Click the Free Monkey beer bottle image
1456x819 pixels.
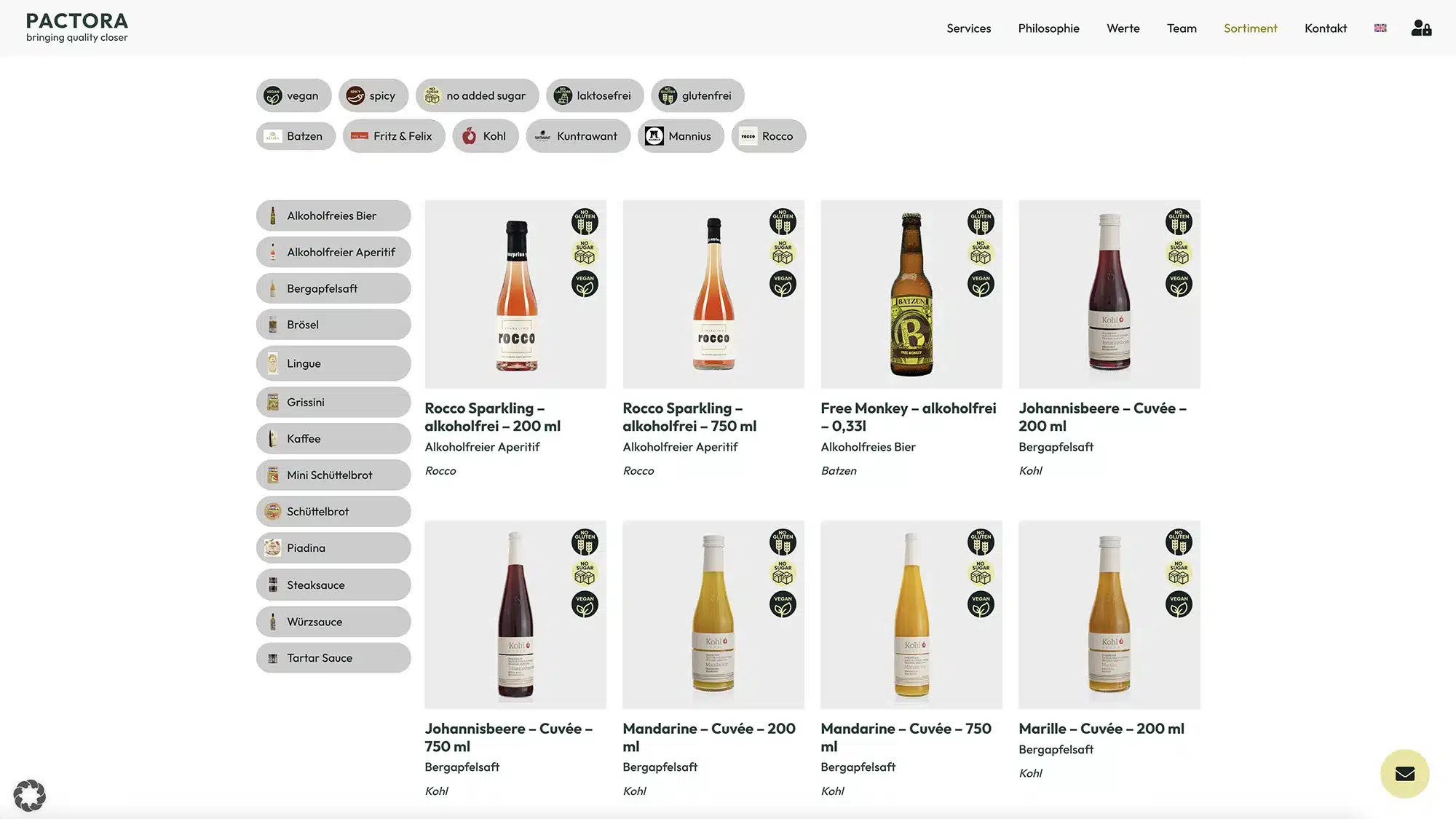(x=911, y=294)
